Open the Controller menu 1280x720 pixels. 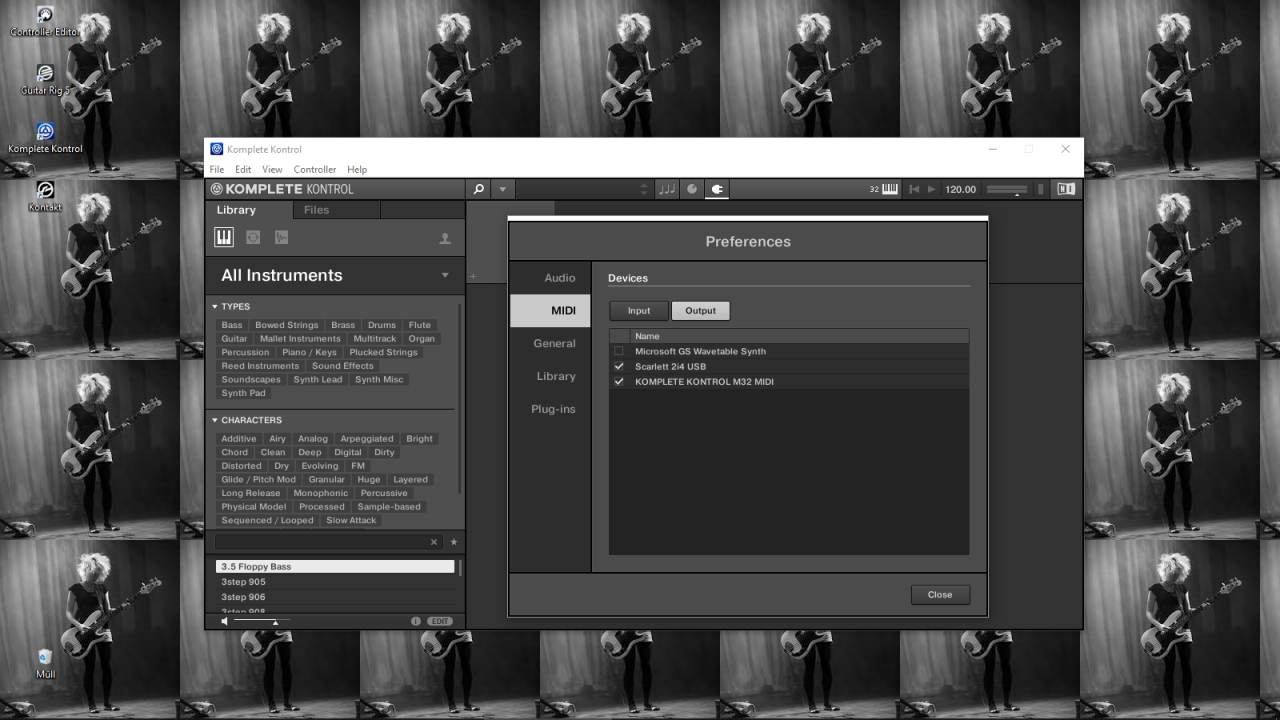(314, 170)
